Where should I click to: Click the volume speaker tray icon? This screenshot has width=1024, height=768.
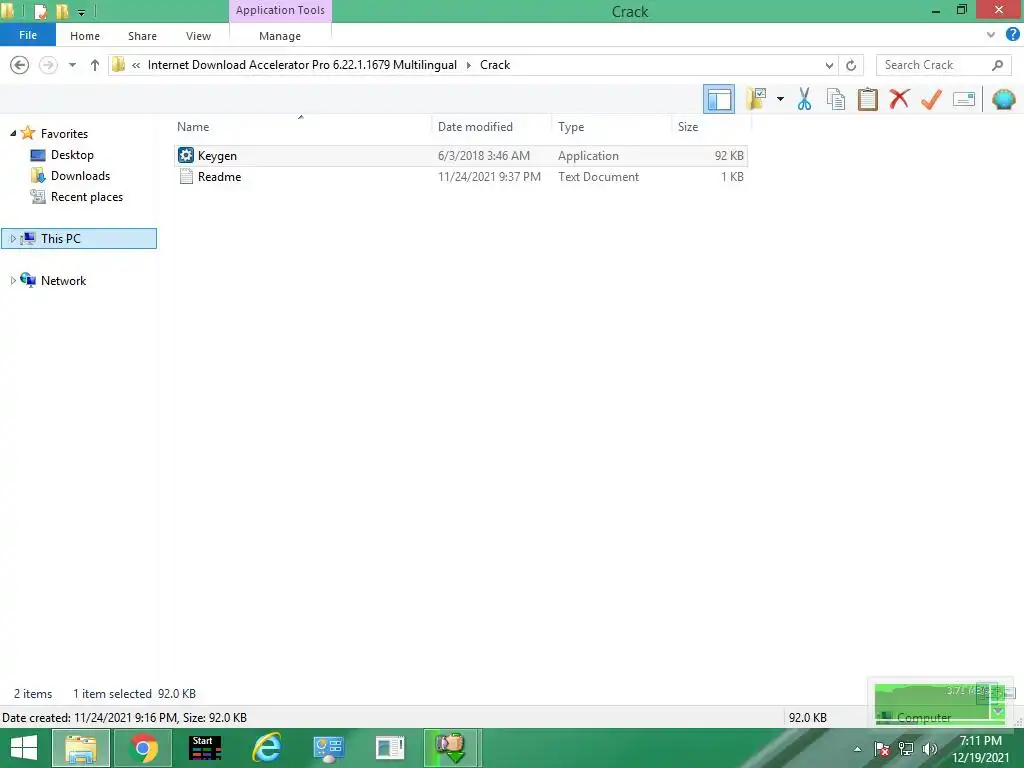coord(930,749)
